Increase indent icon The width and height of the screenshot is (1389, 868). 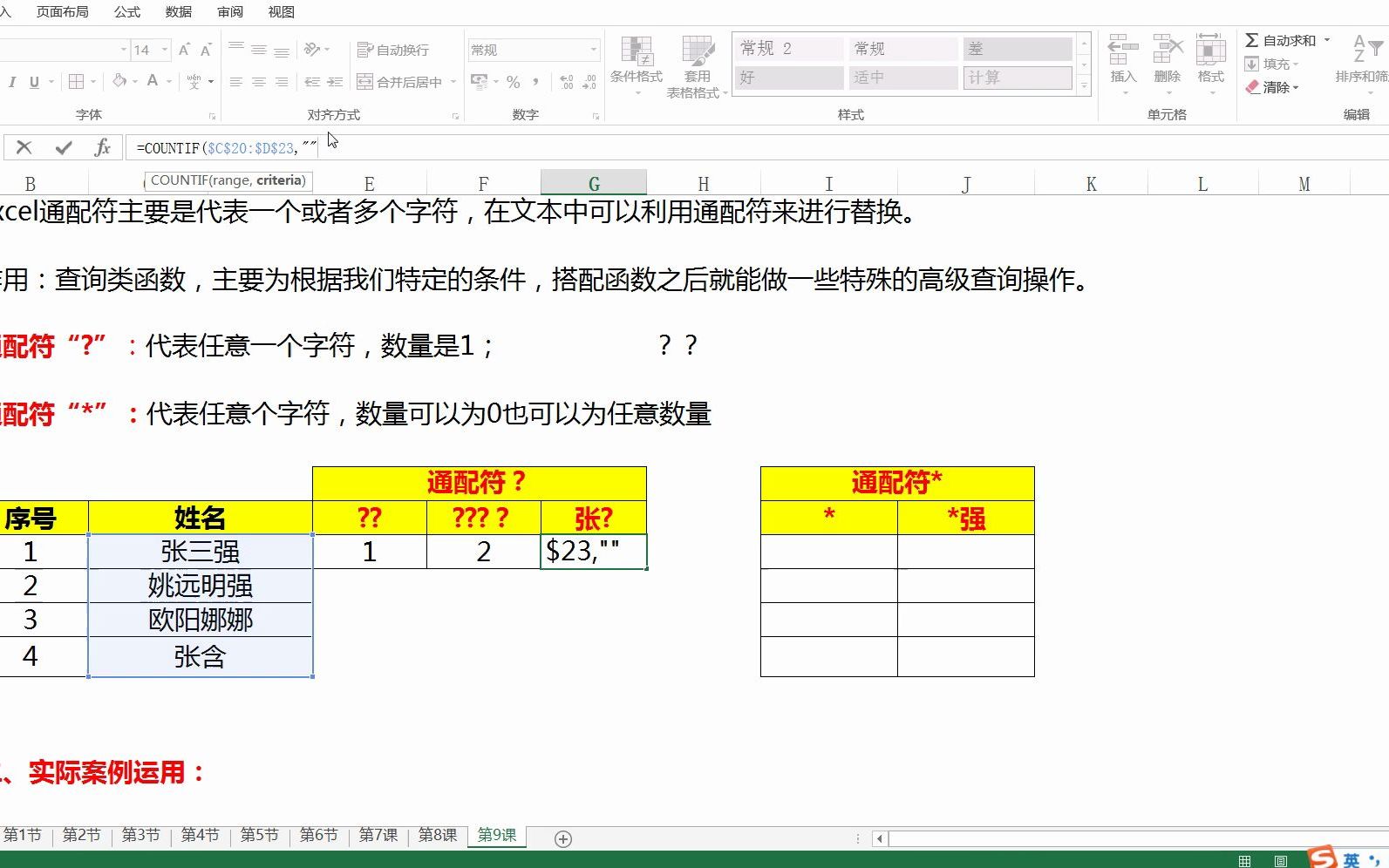[335, 82]
